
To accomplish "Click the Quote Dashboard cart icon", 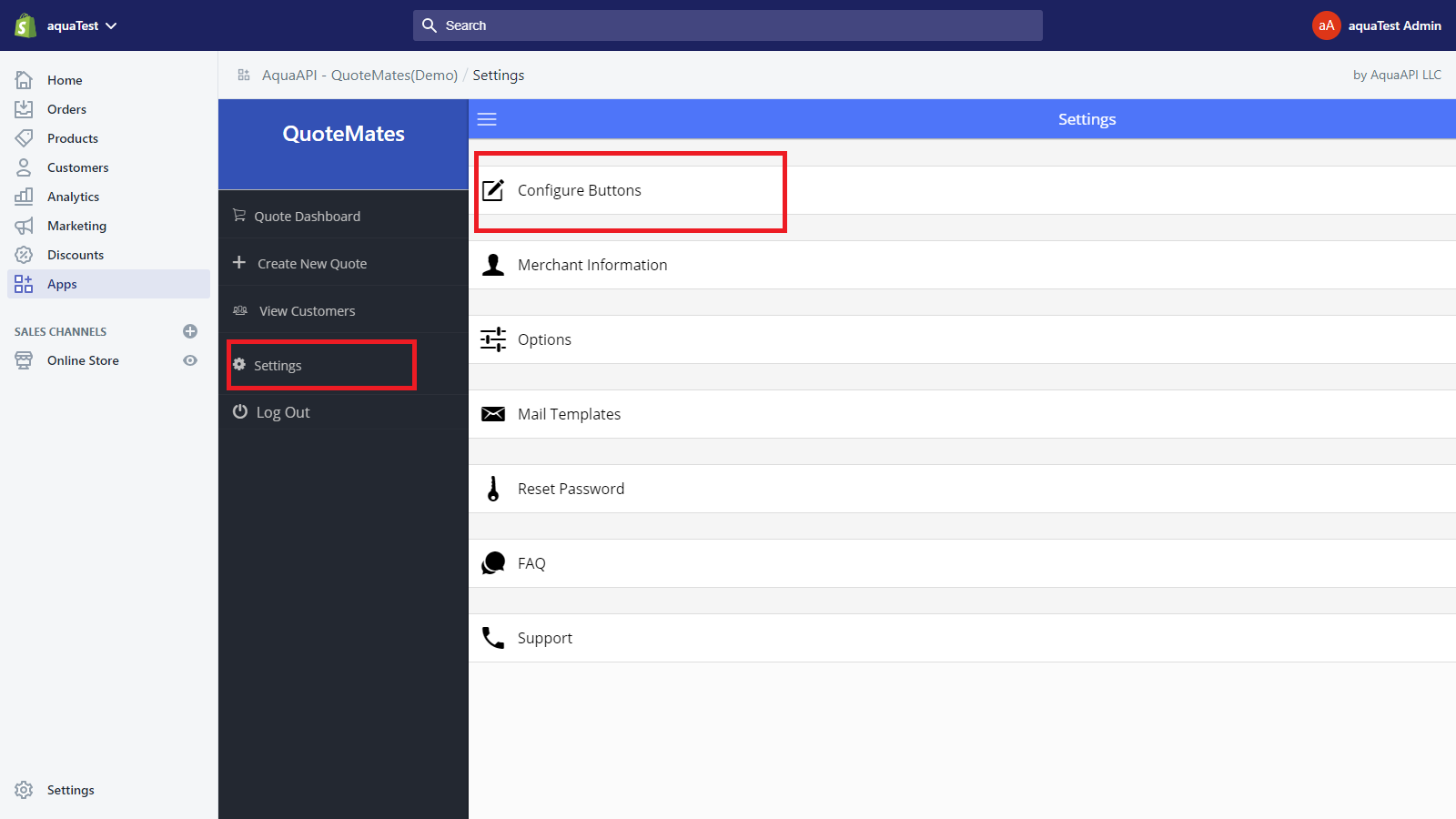I will tap(239, 216).
